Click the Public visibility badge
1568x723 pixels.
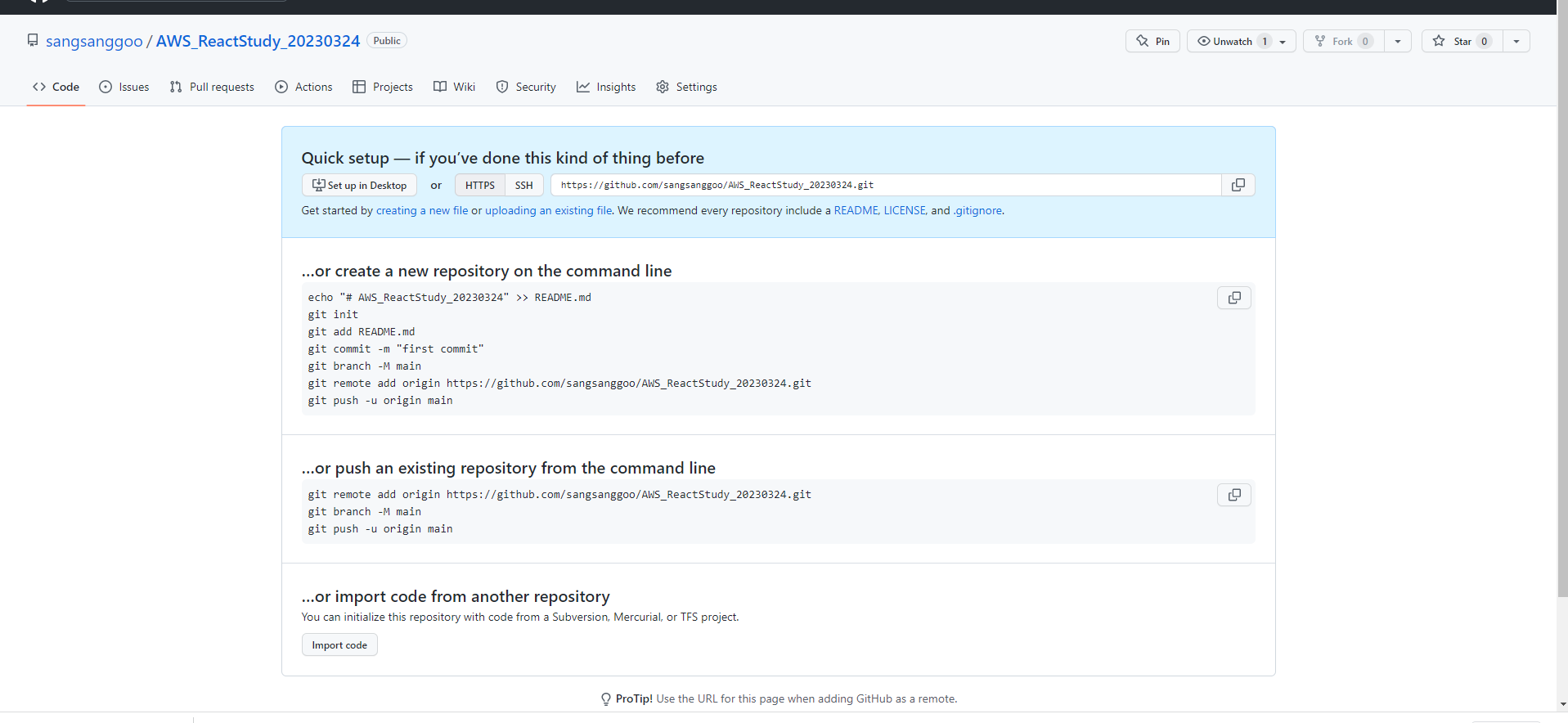click(x=387, y=41)
